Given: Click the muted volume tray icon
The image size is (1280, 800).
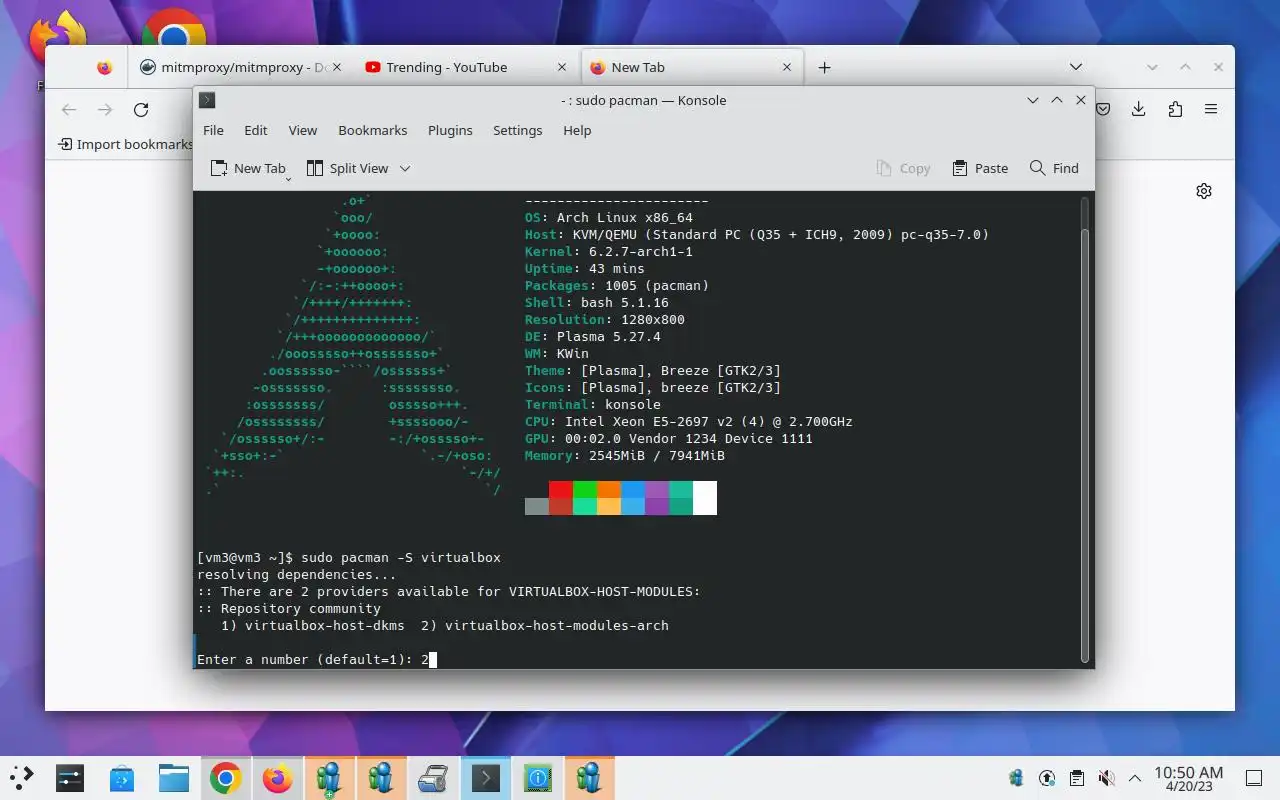Looking at the screenshot, I should tap(1106, 778).
